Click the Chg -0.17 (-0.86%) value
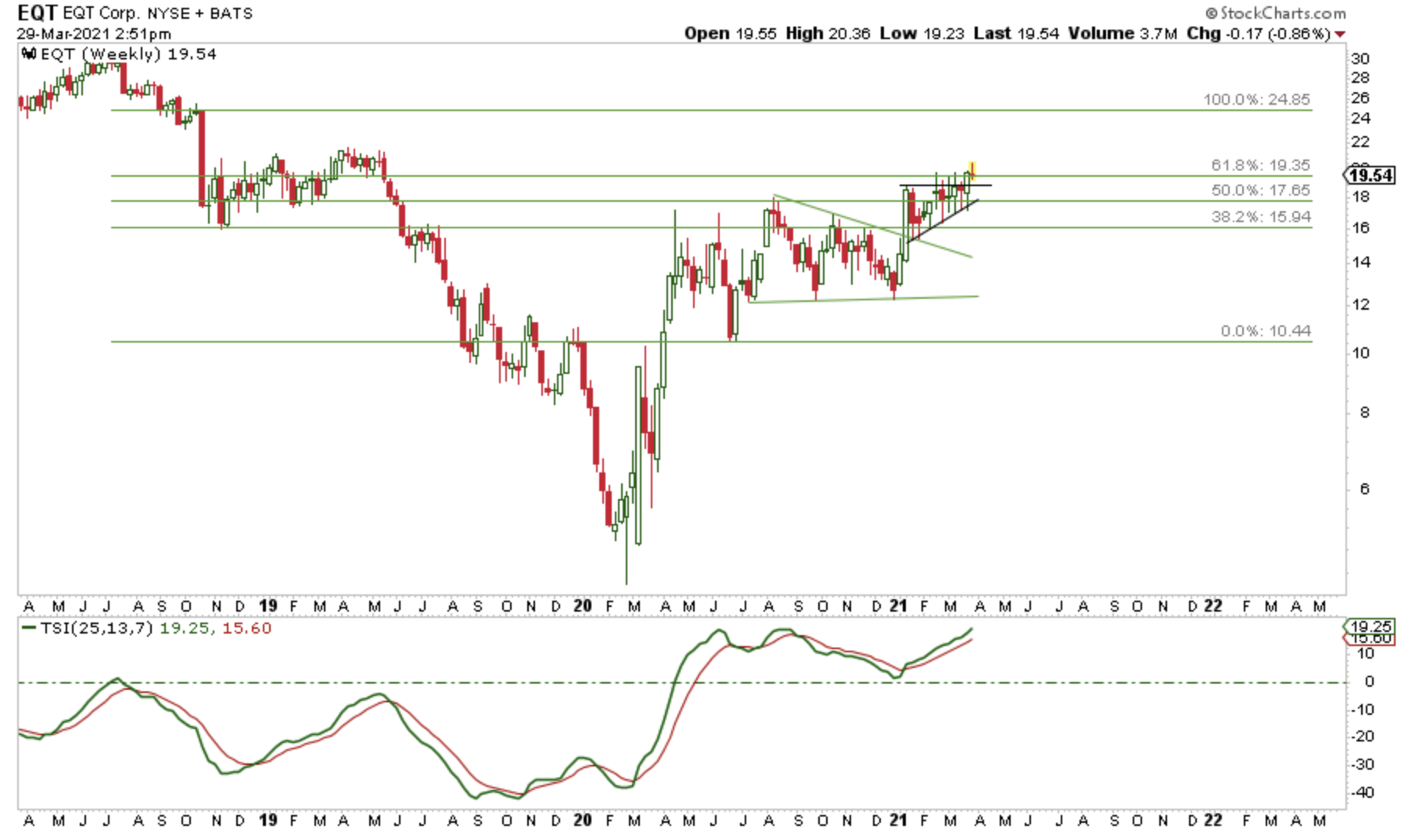 1258,34
